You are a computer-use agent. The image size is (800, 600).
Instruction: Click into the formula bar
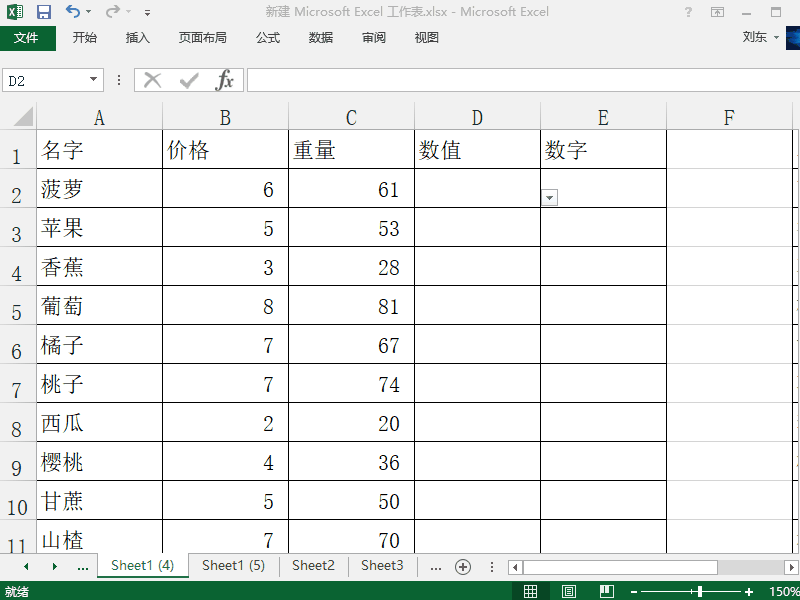[523, 81]
